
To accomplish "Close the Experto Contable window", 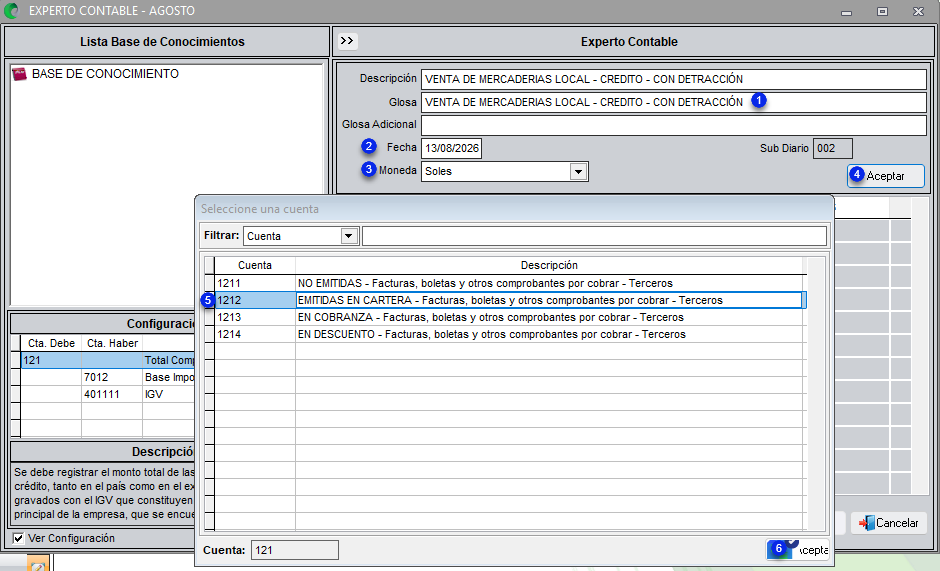I will point(918,11).
